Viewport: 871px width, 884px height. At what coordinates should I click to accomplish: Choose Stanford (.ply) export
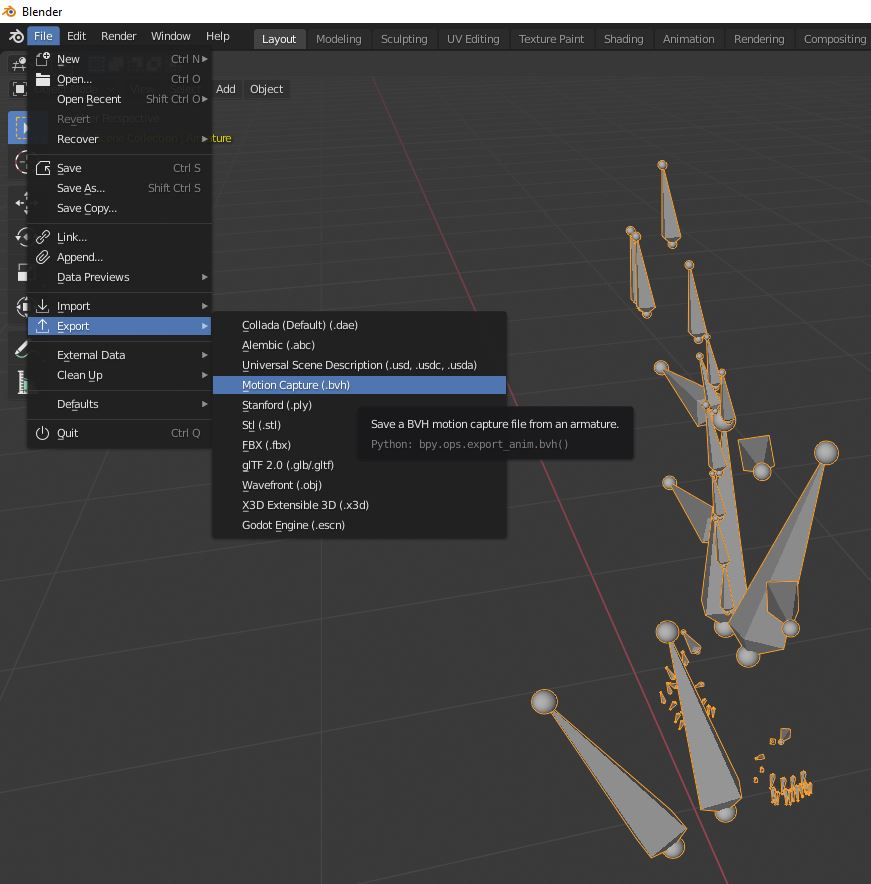359,405
